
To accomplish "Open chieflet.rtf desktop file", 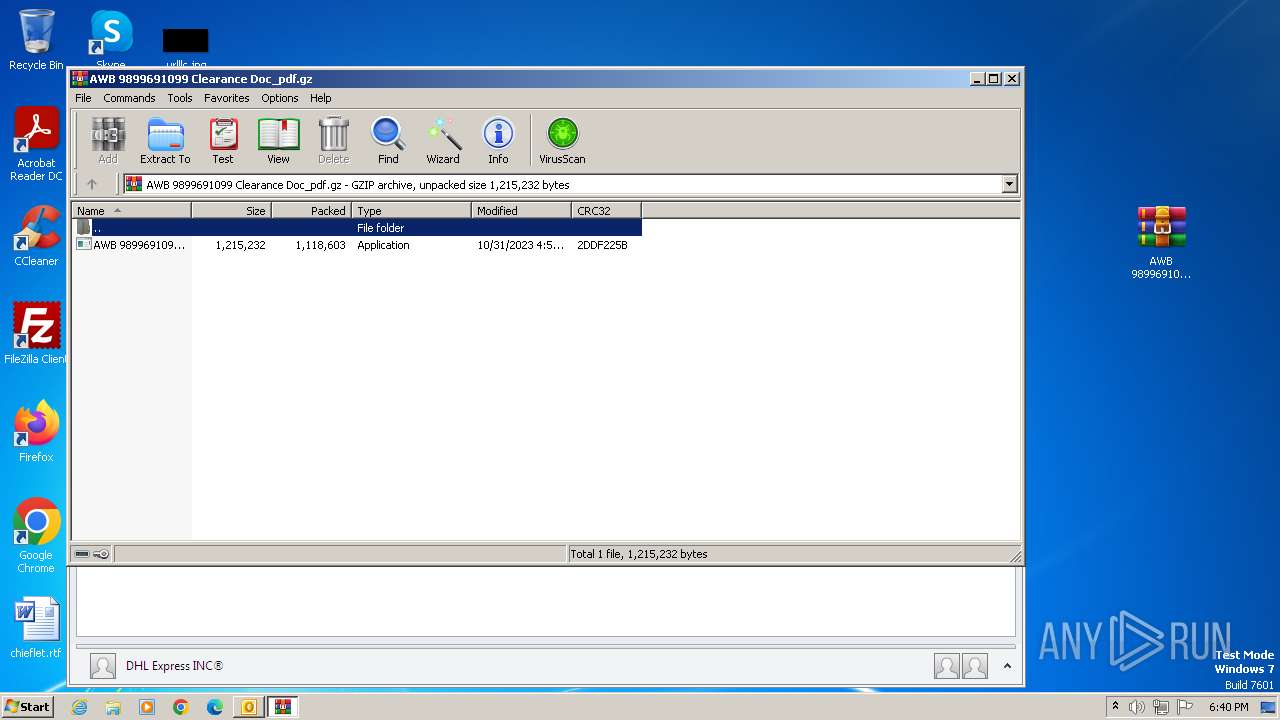I will [36, 628].
